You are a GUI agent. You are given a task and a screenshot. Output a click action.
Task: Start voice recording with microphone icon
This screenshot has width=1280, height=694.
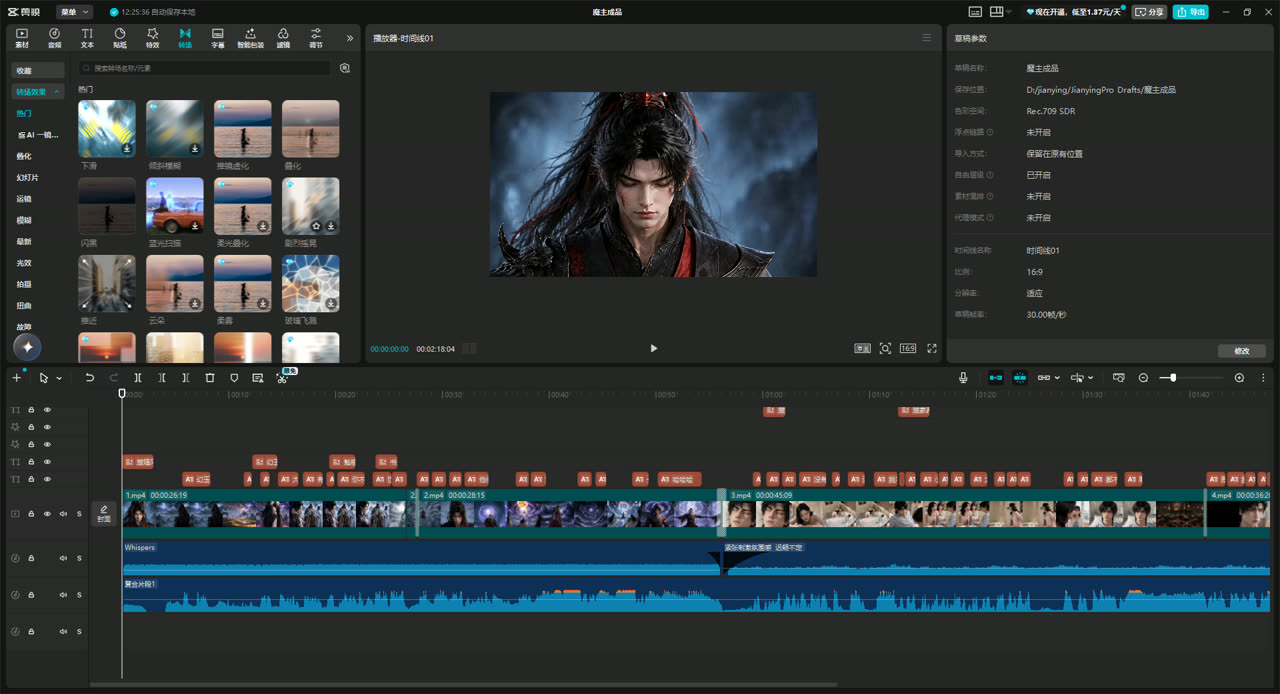pyautogui.click(x=963, y=378)
